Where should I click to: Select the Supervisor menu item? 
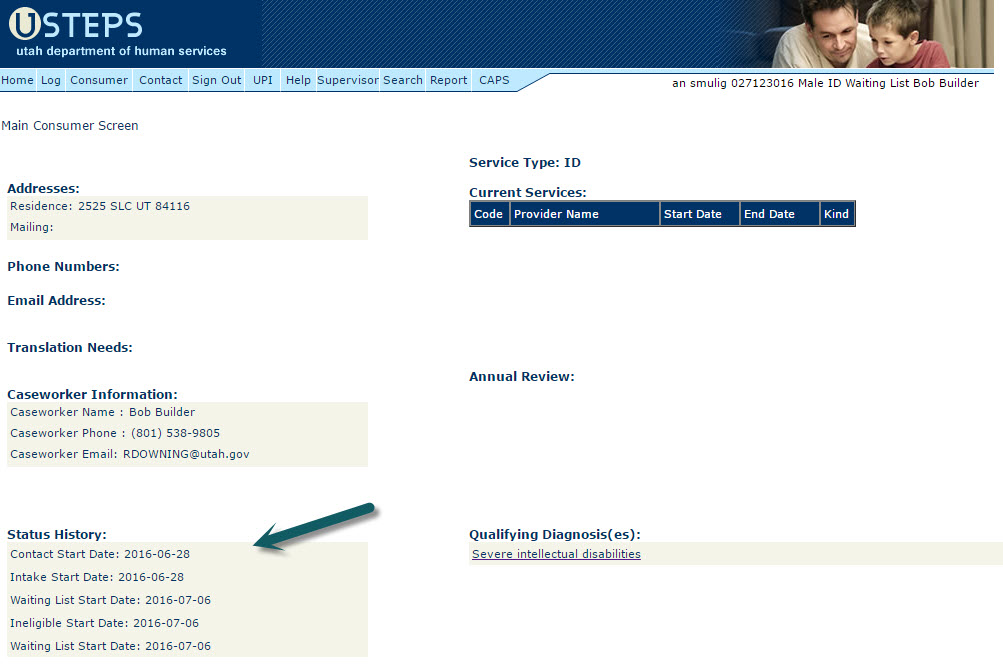347,80
